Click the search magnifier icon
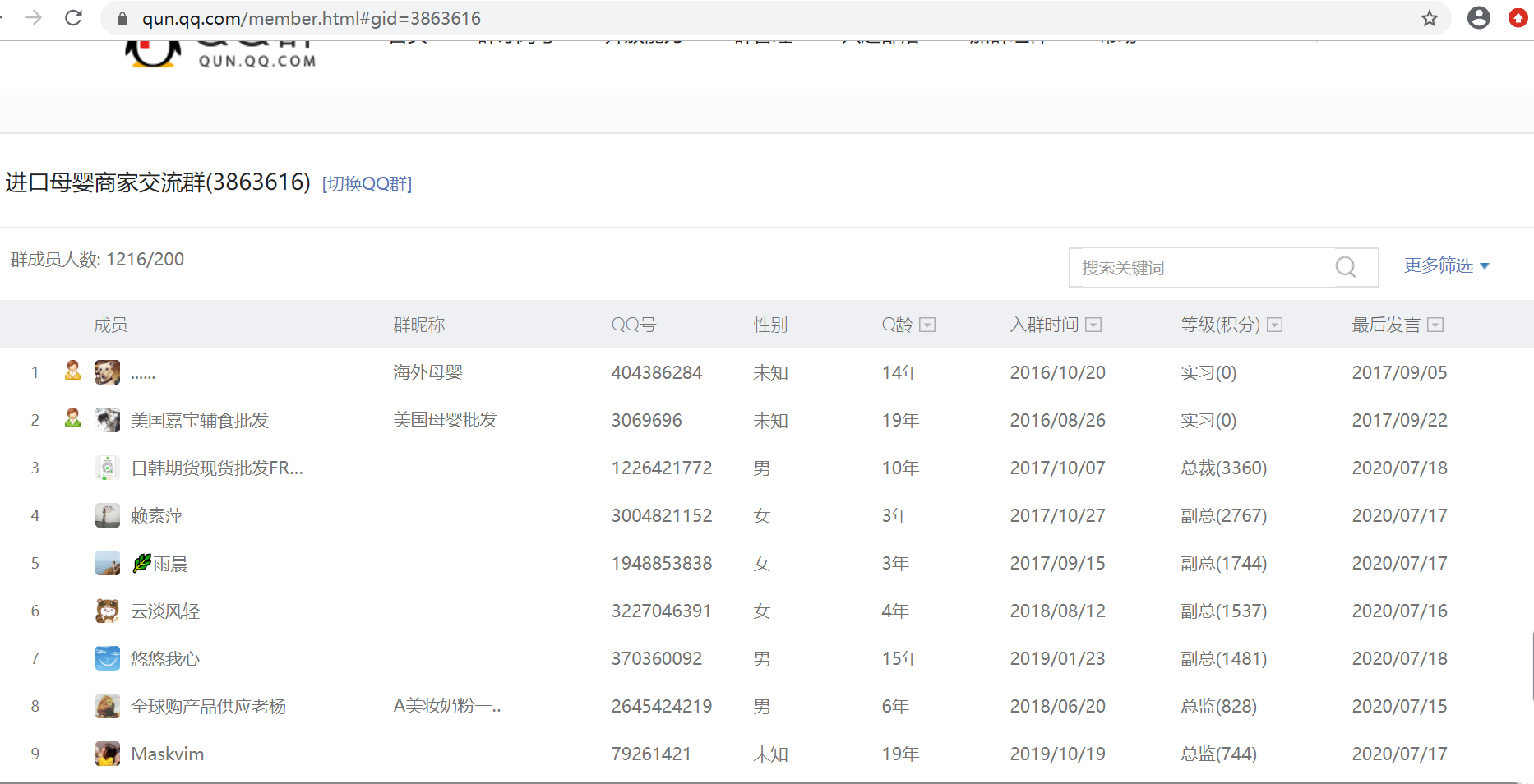Viewport: 1534px width, 784px height. coord(1346,267)
